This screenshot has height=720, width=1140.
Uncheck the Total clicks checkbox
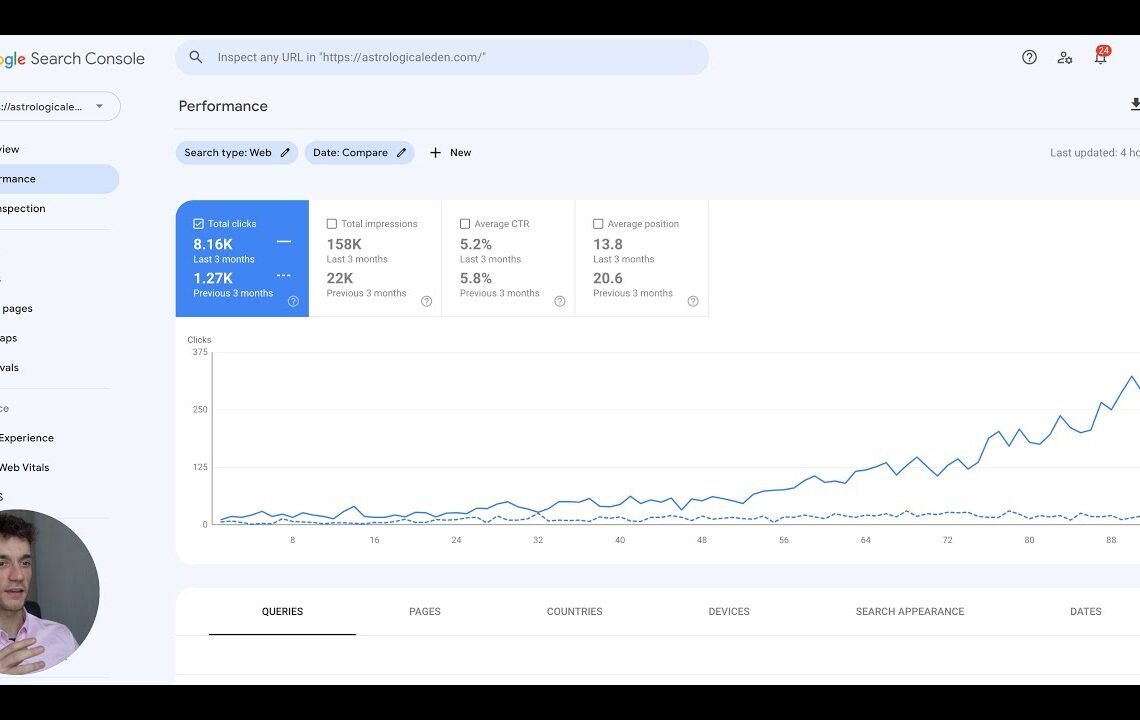click(x=198, y=224)
